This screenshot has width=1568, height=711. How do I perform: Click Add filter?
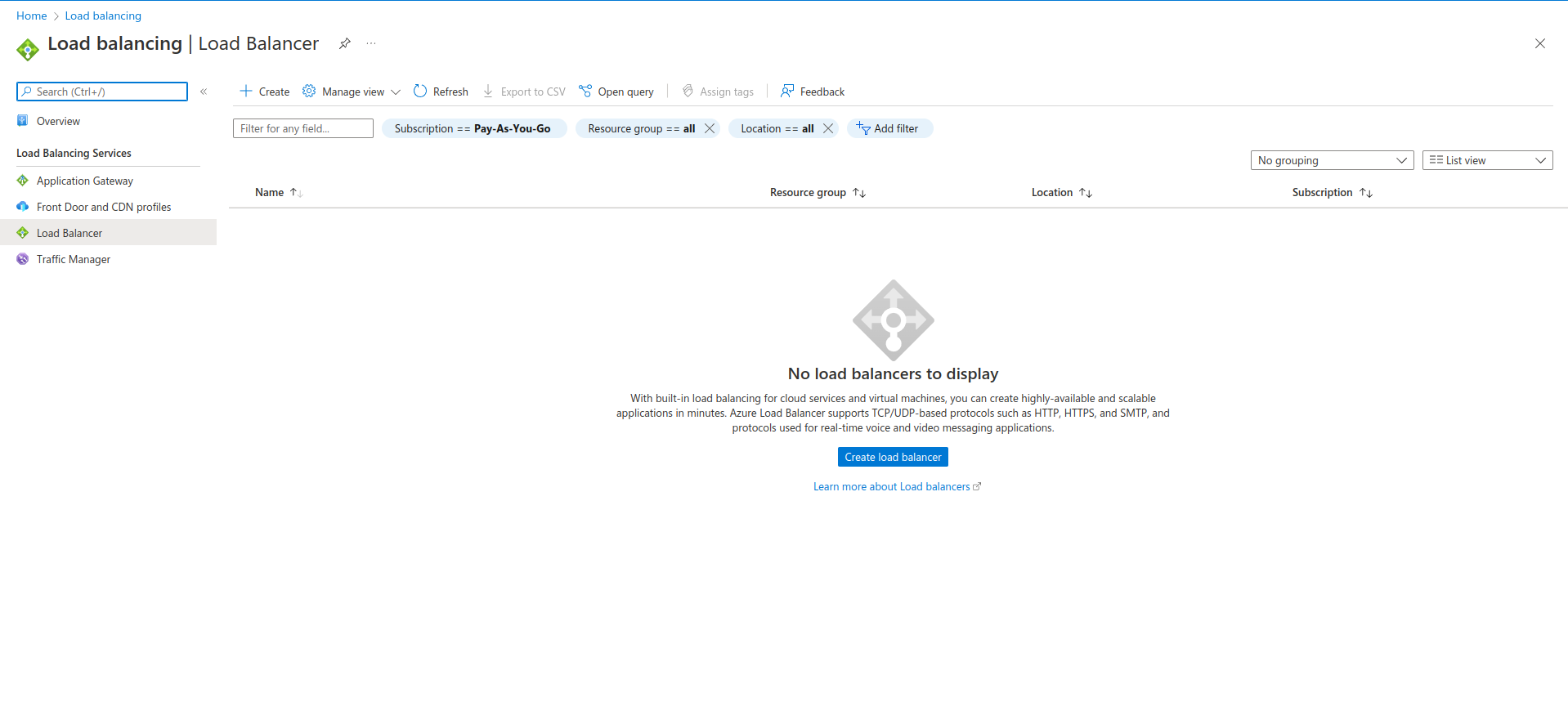pos(889,128)
